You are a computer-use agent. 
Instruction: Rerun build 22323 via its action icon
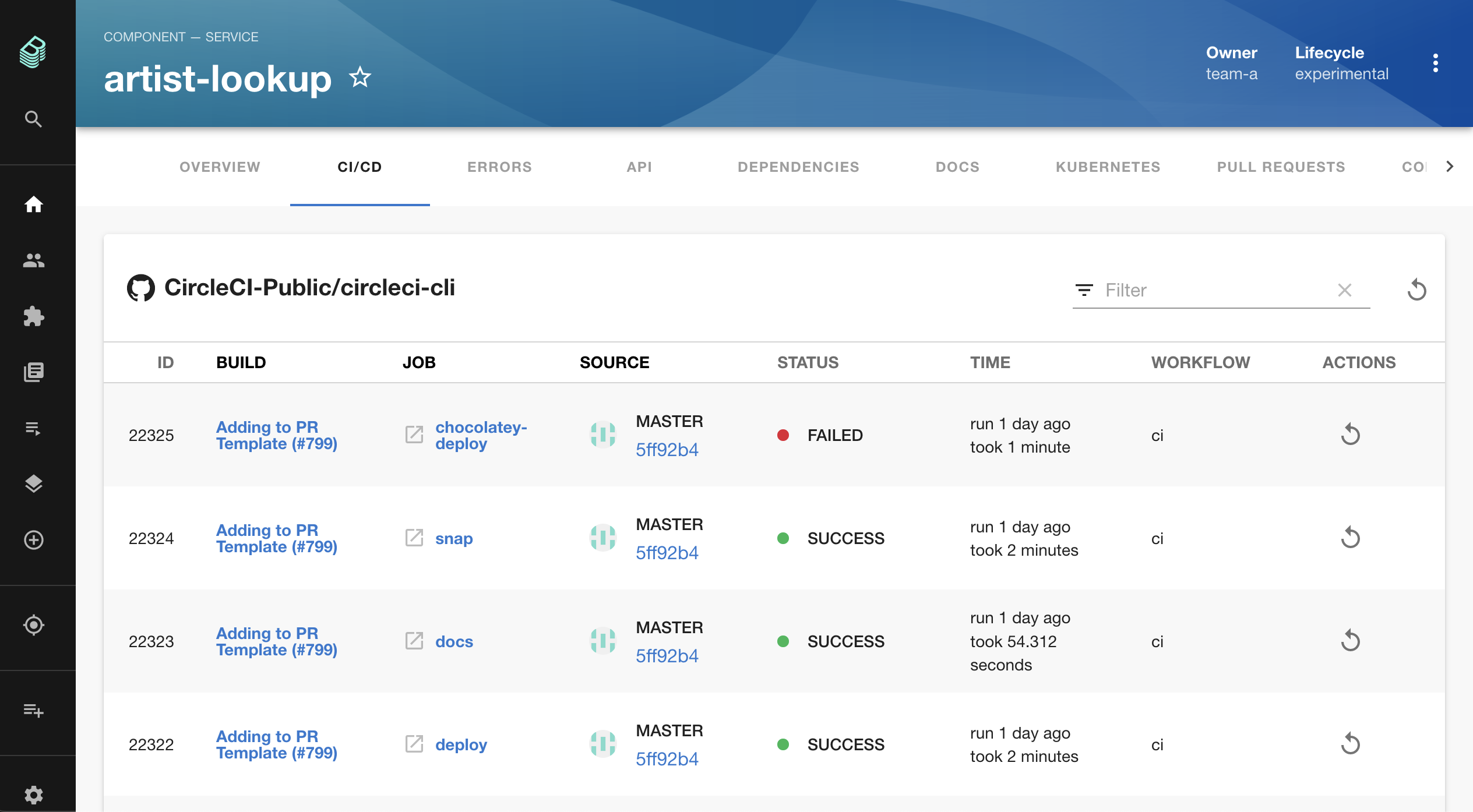coord(1350,641)
